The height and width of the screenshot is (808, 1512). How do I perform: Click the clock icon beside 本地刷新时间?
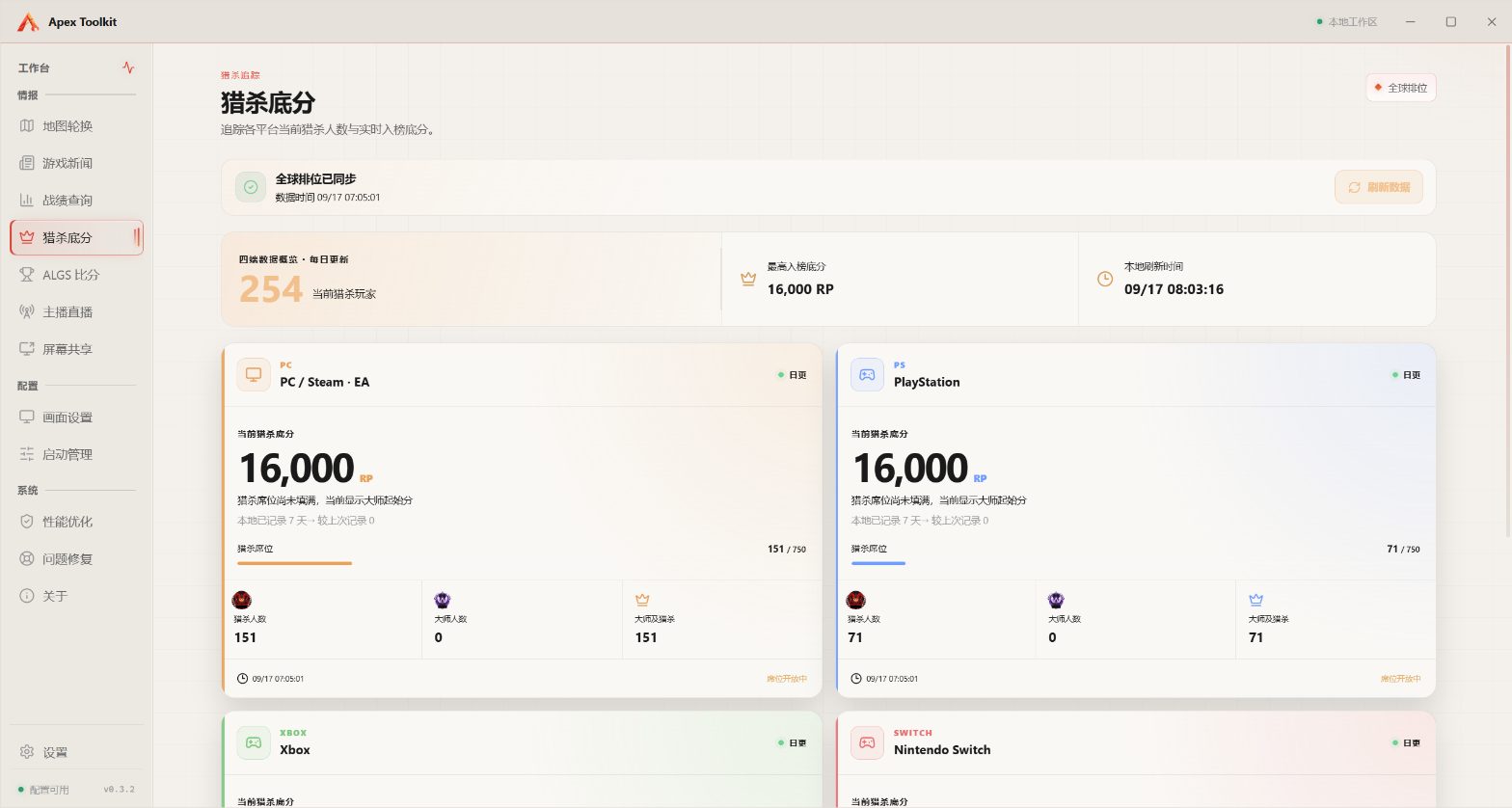[x=1105, y=279]
